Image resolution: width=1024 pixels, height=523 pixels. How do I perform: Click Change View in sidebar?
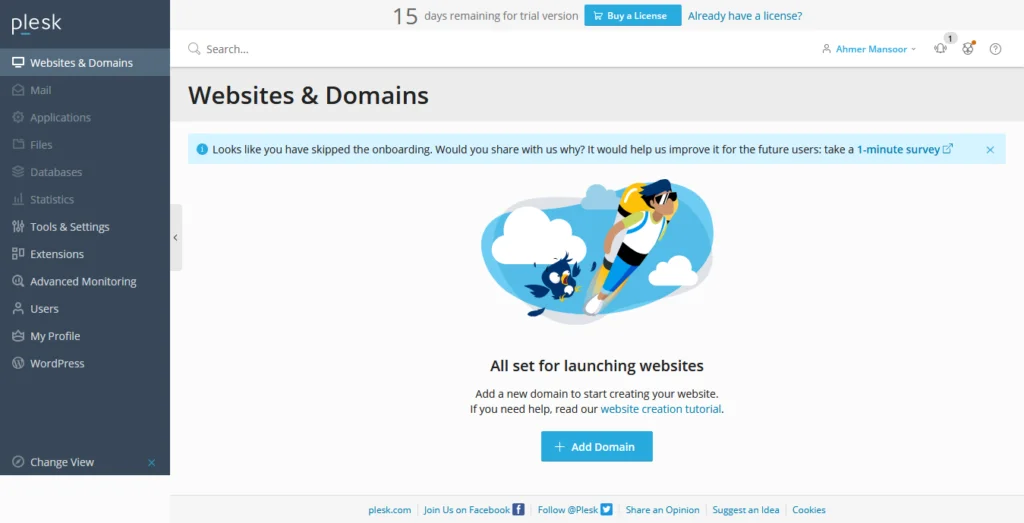pos(62,462)
